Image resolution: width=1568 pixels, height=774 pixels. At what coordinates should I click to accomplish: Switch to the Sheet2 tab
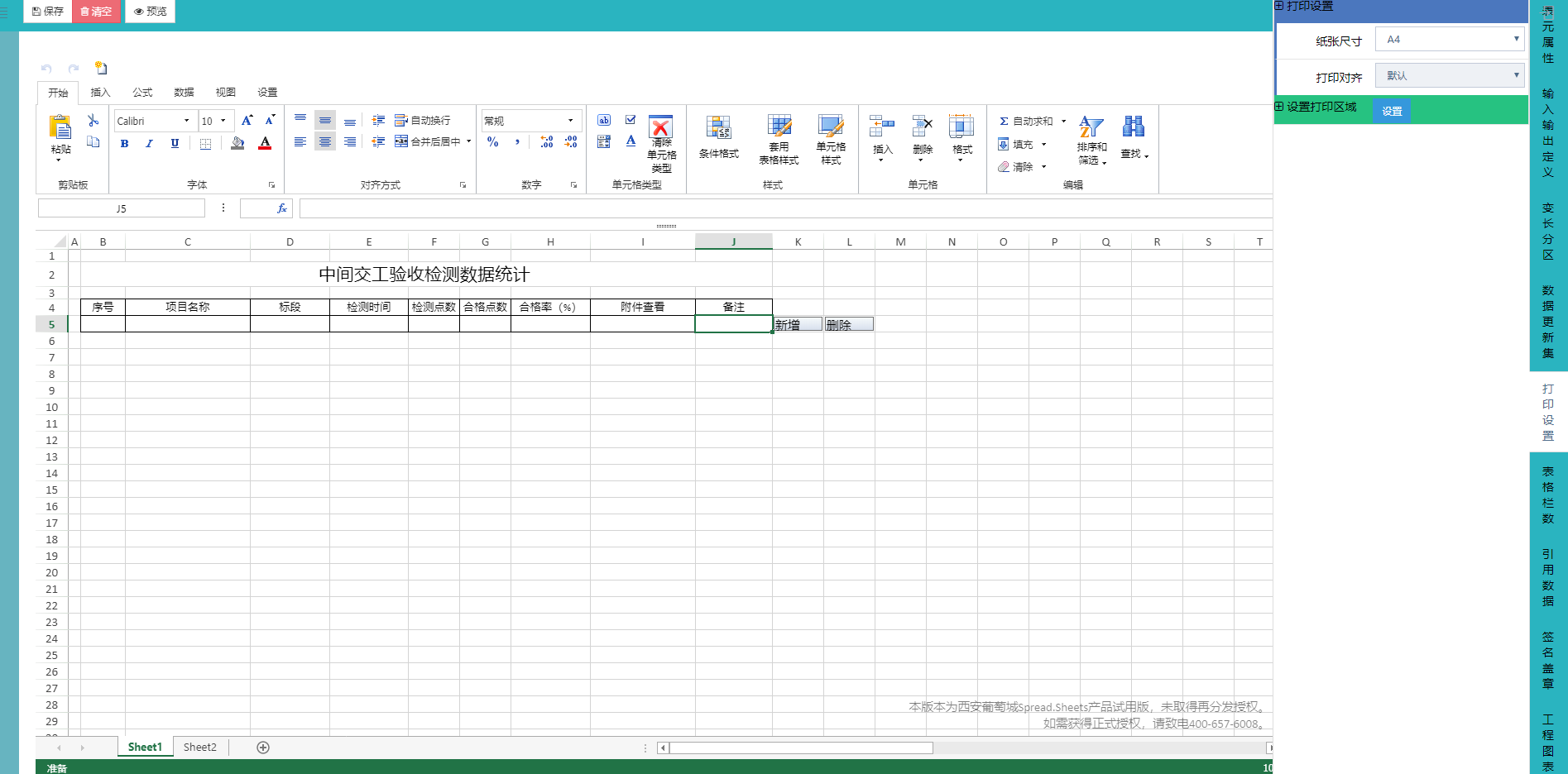[x=199, y=748]
